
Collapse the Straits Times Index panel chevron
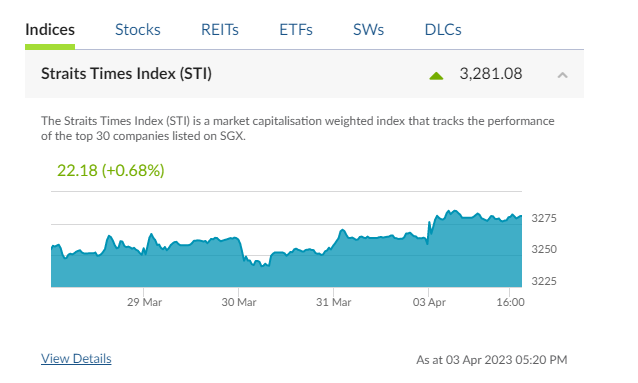[x=562, y=75]
